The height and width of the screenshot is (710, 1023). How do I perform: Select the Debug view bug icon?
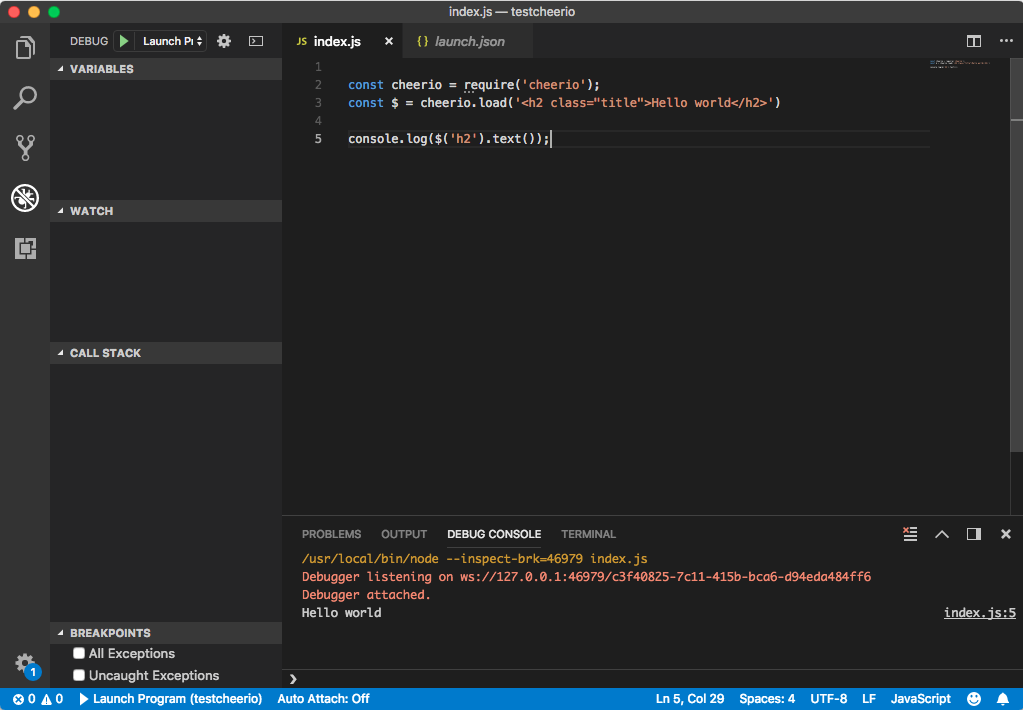click(x=25, y=198)
